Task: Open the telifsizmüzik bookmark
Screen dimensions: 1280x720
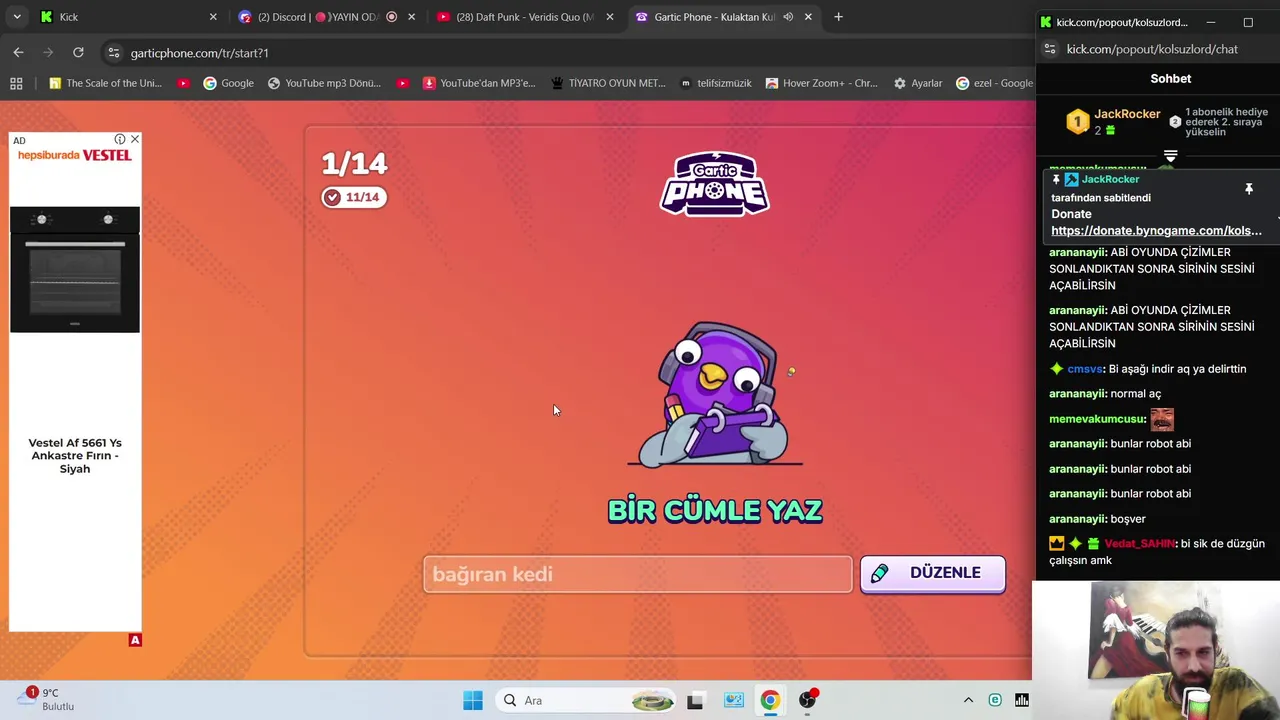Action: [x=715, y=83]
